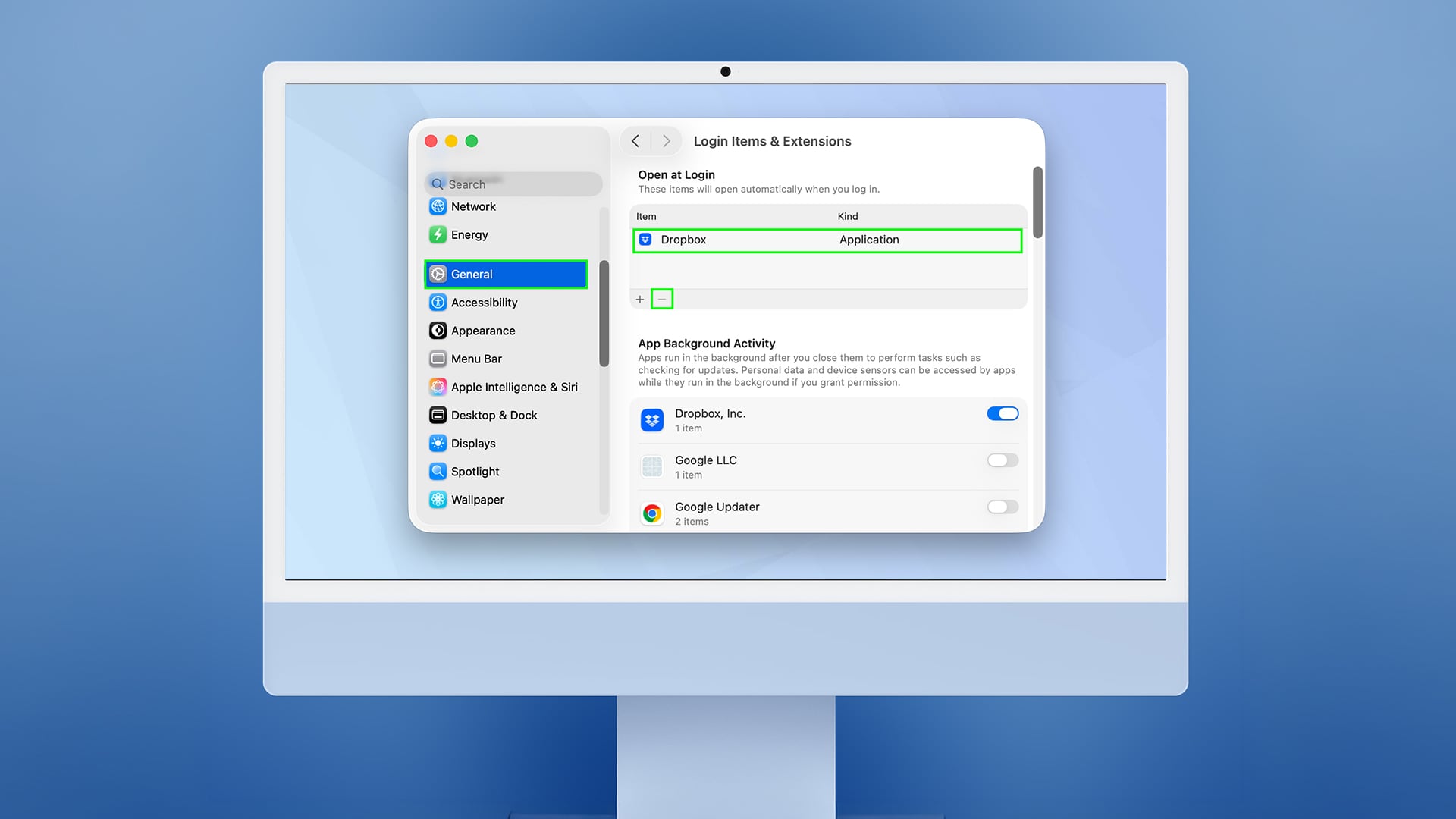Screen dimensions: 1456x819
Task: Open Spotlight settings pane
Action: (x=506, y=471)
